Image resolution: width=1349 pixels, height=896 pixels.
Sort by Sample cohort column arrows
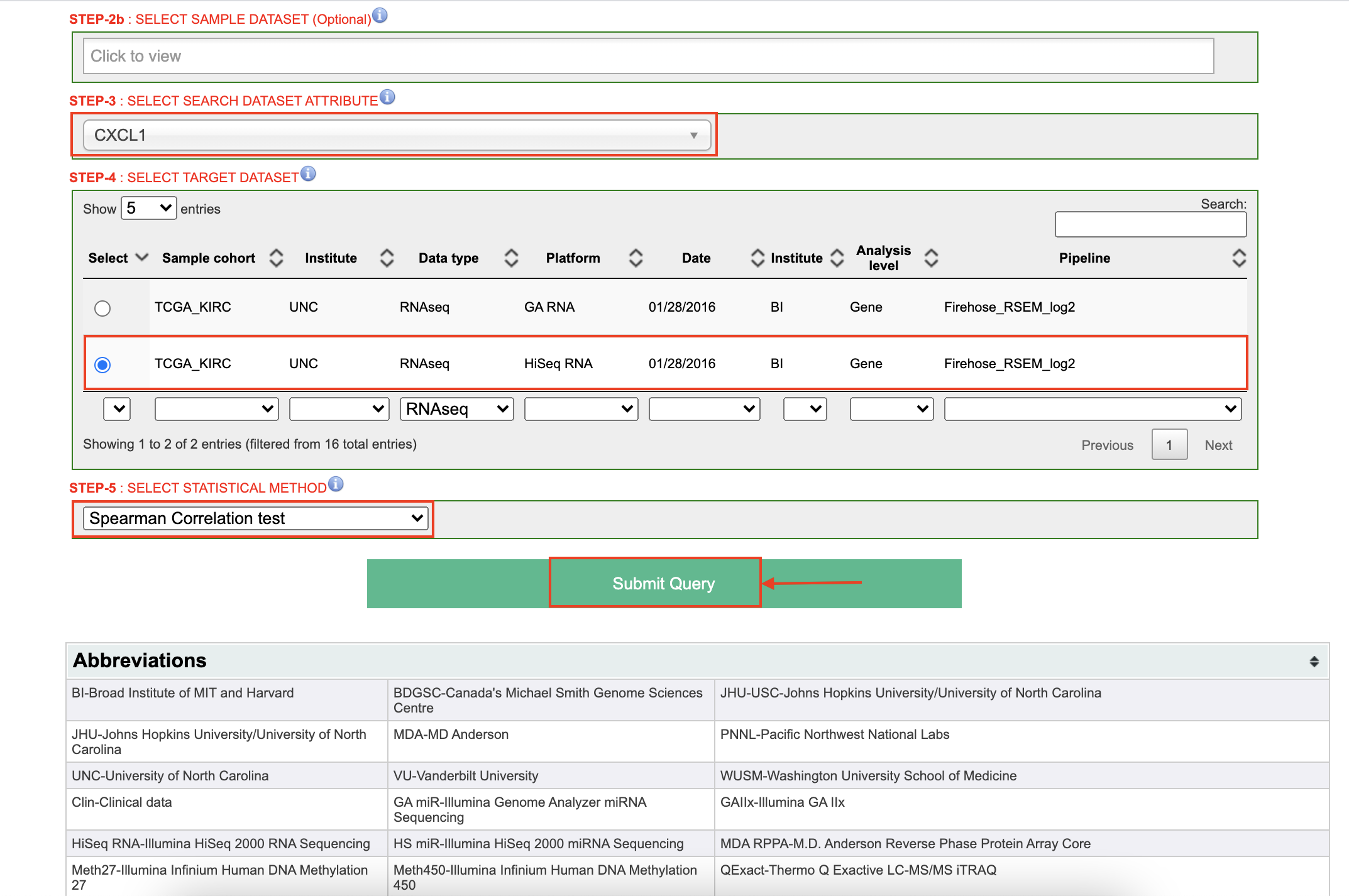click(x=276, y=258)
